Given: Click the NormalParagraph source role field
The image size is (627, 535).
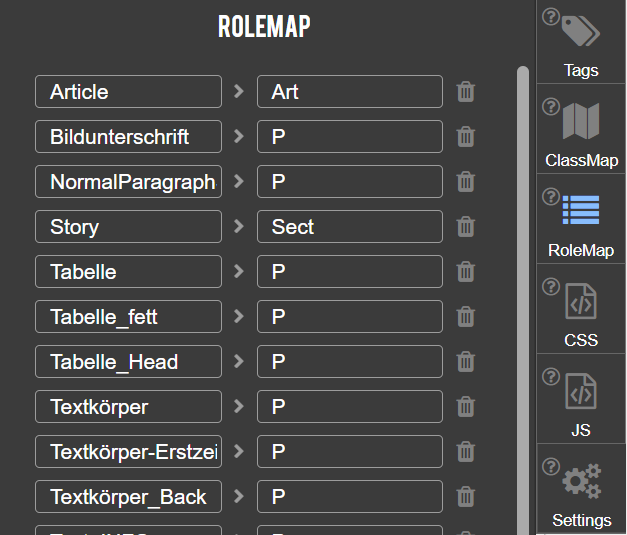Looking at the screenshot, I should click(x=128, y=182).
